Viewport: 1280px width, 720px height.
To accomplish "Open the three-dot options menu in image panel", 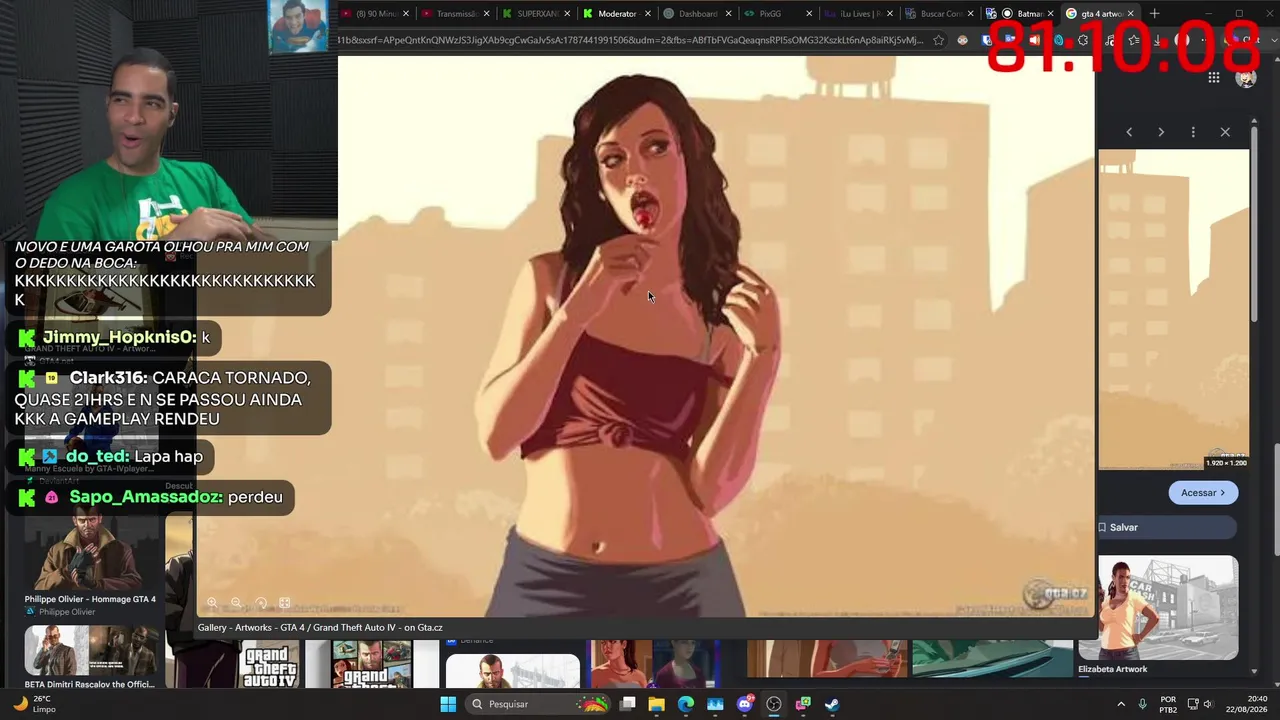I will [x=1193, y=132].
